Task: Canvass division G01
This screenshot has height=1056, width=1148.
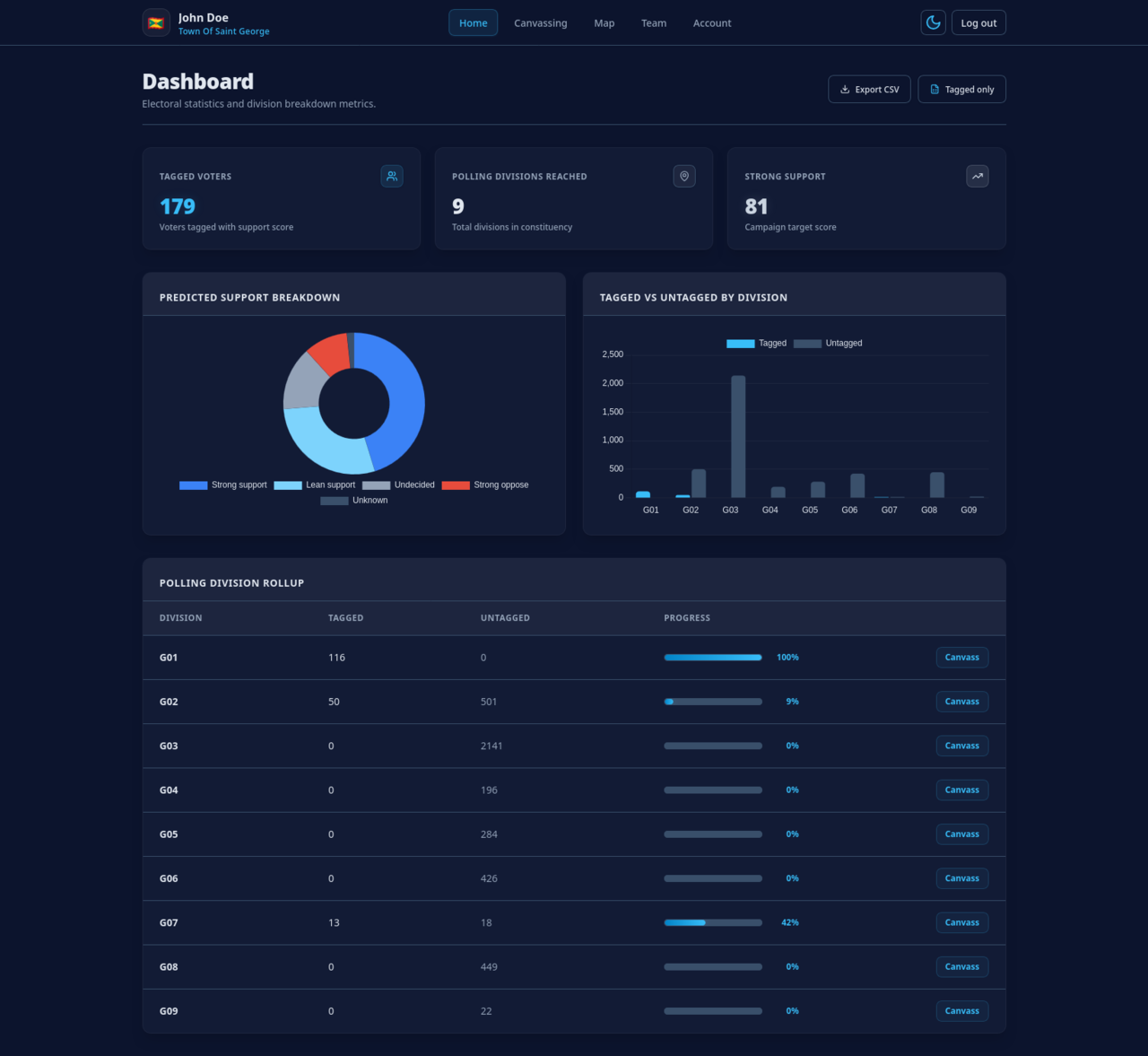Action: [962, 658]
